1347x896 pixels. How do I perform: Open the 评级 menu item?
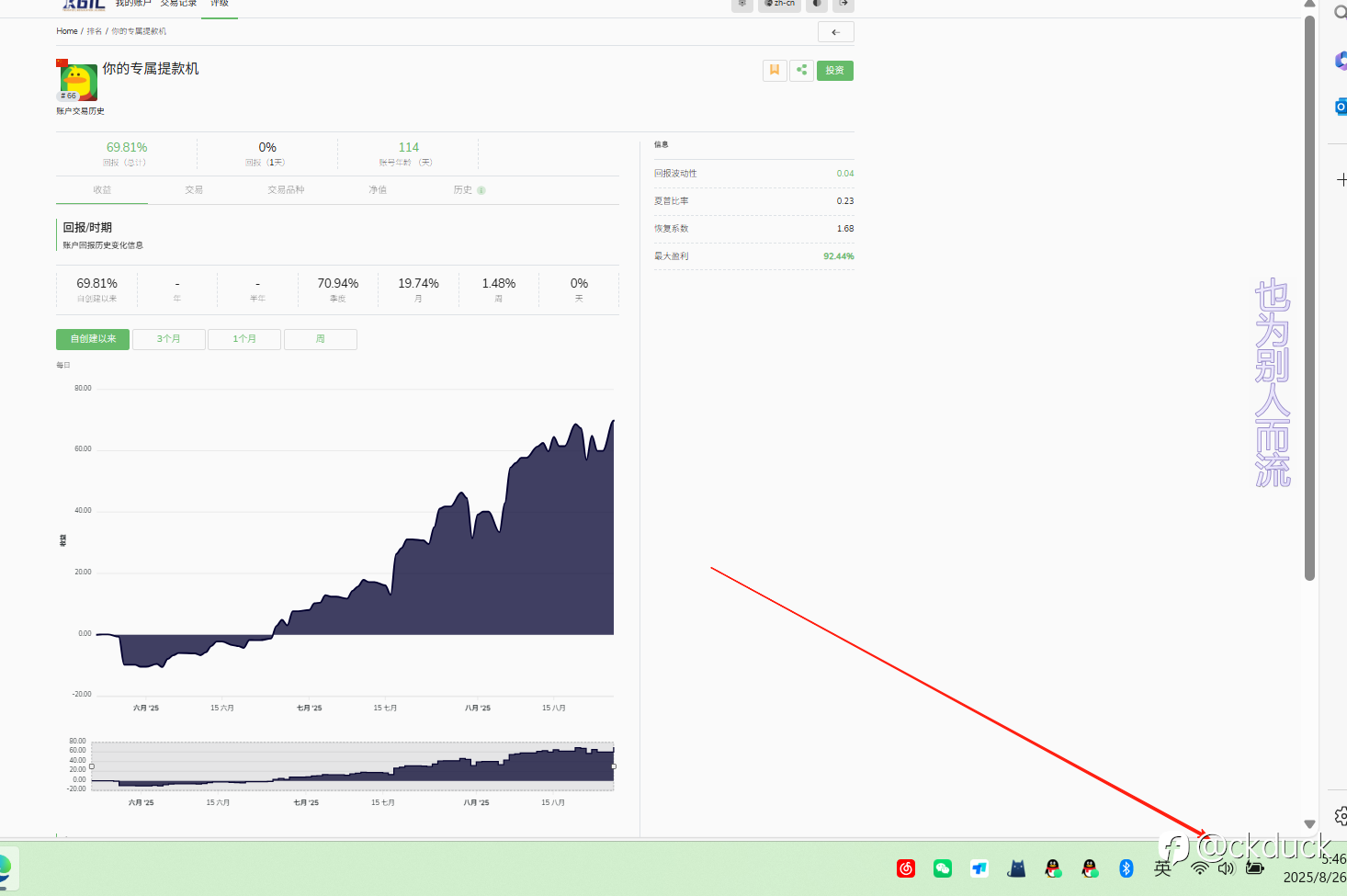tap(220, 4)
